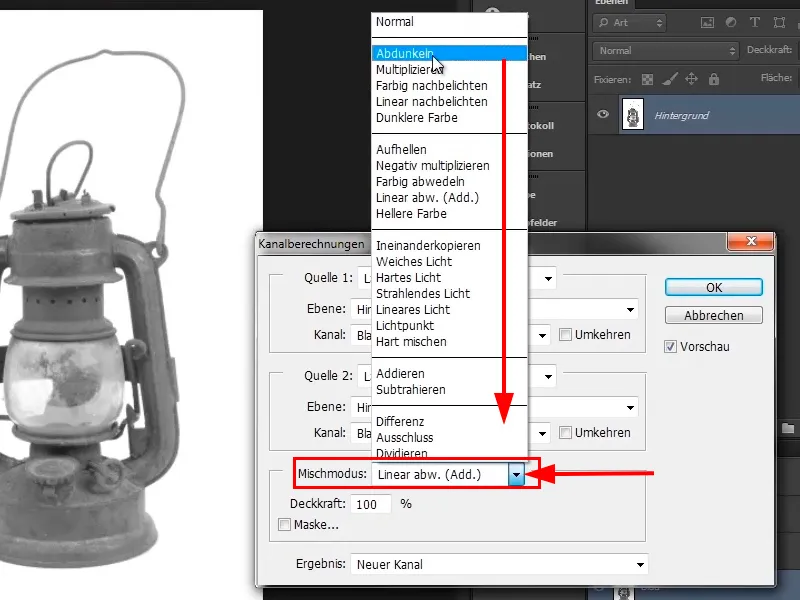Click the Deckkraft 100 percent field
800x600 pixels.
click(x=371, y=504)
